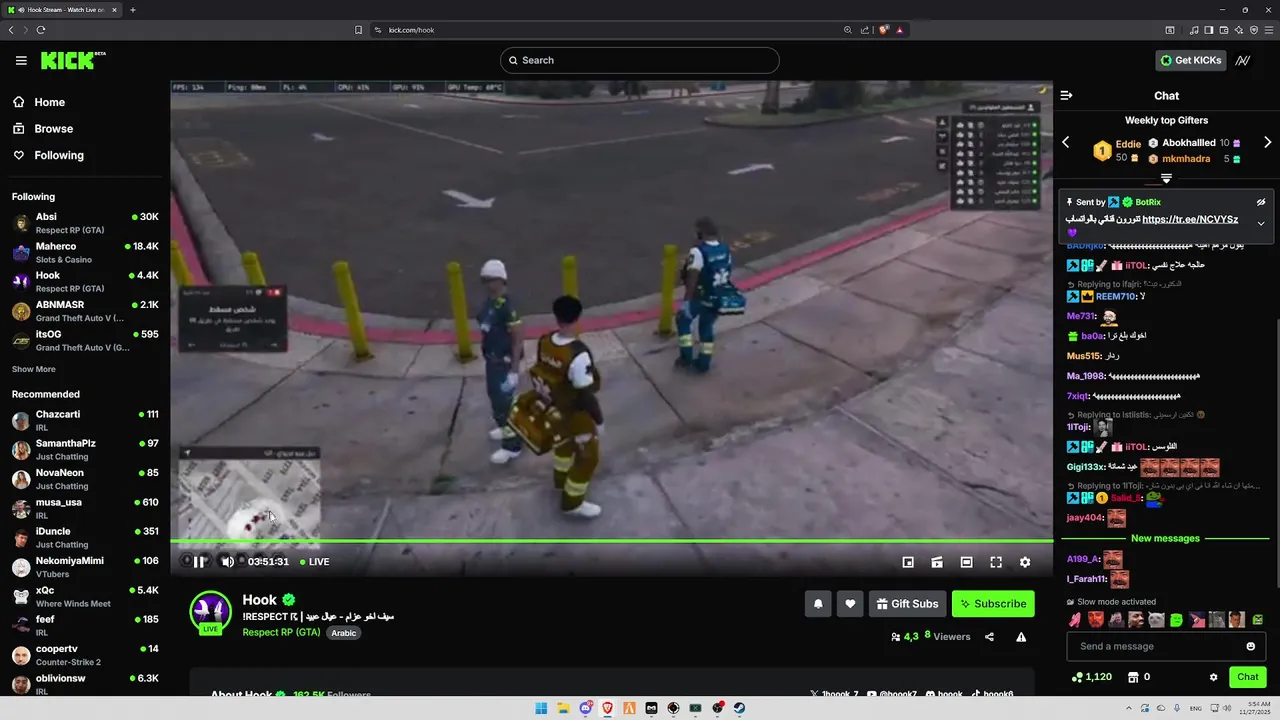This screenshot has width=1280, height=720.
Task: Enable mini player mode
Action: [908, 562]
